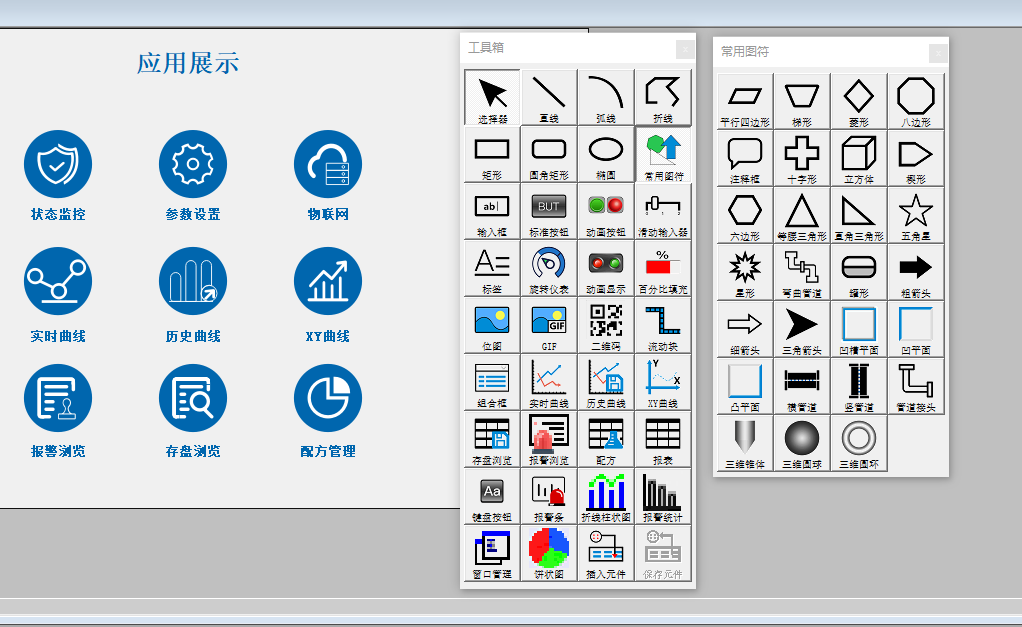Go to the 配方管理 recipe management page
This screenshot has width=1022, height=627.
click(x=328, y=411)
